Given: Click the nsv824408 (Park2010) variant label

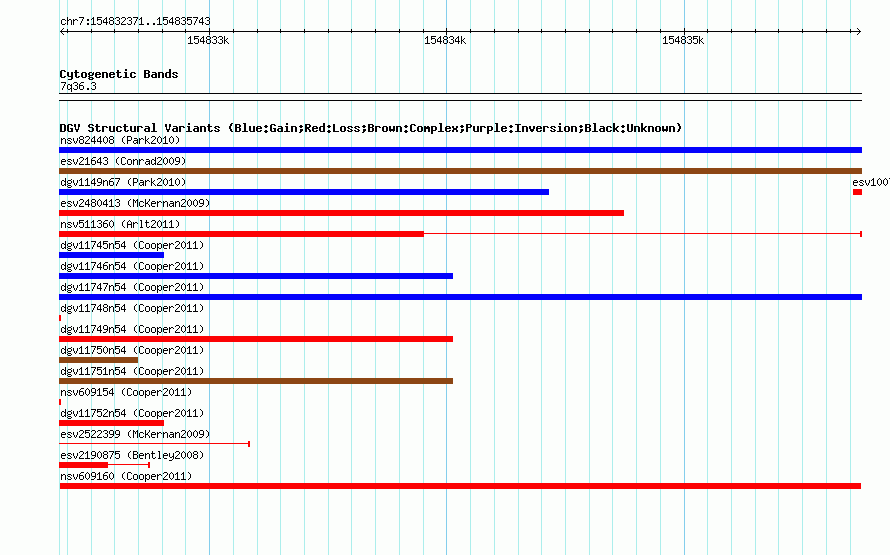Looking at the screenshot, I should click(120, 140).
